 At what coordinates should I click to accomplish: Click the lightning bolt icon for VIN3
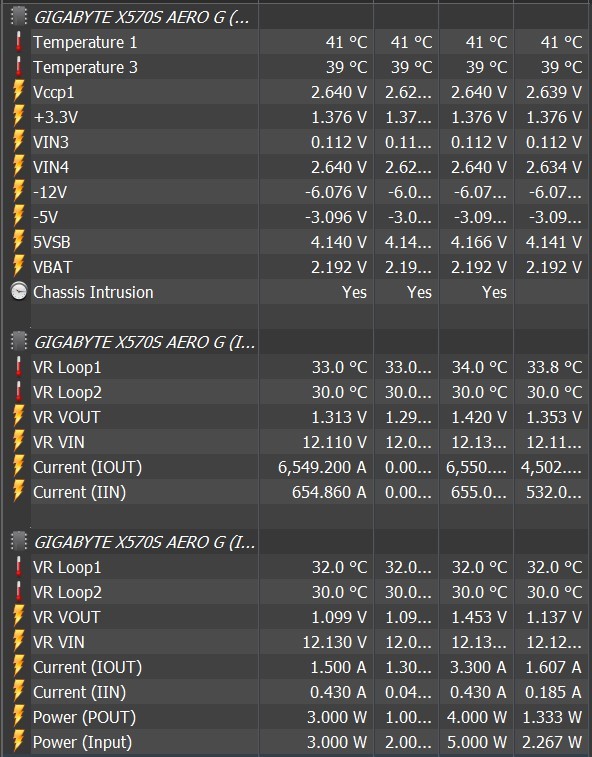point(18,142)
